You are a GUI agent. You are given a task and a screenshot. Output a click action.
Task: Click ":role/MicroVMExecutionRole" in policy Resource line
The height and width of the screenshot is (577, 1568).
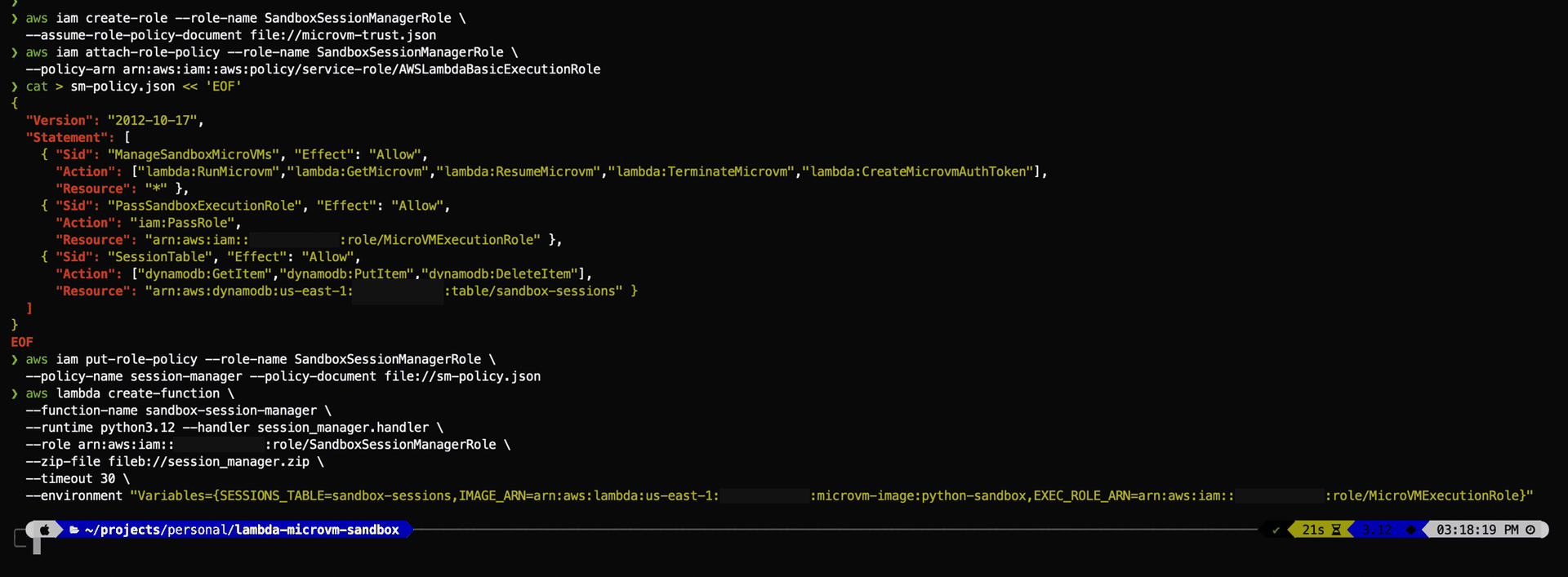coord(440,240)
